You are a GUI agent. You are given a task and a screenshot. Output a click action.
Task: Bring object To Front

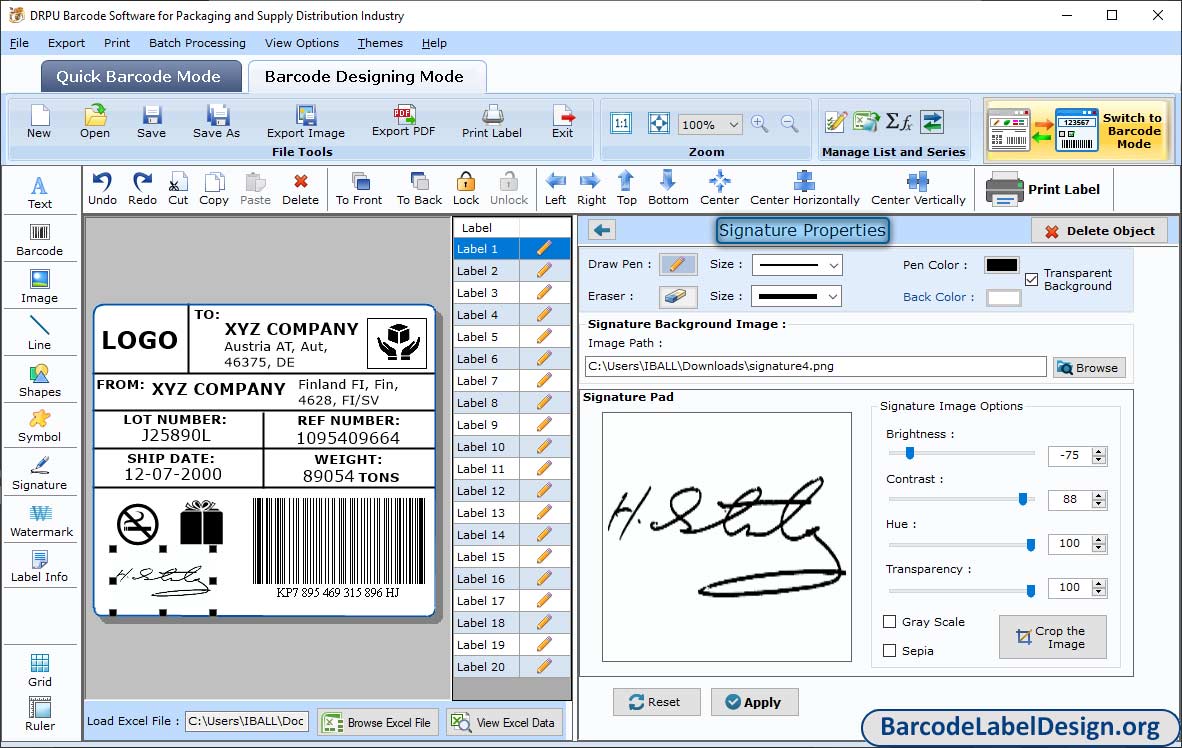359,189
